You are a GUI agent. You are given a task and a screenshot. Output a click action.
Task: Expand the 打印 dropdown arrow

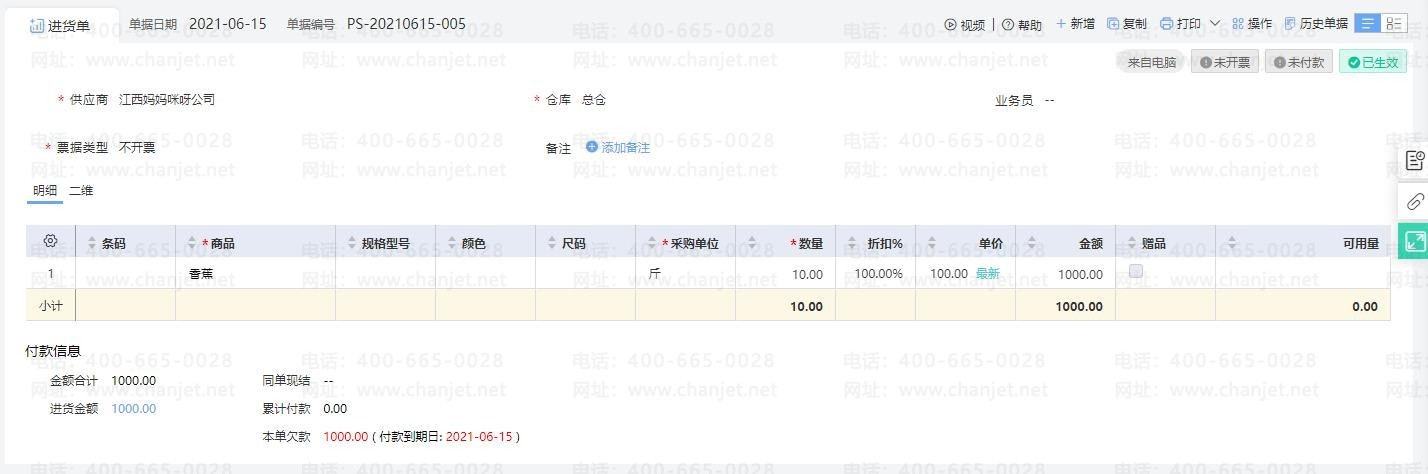pos(1215,24)
